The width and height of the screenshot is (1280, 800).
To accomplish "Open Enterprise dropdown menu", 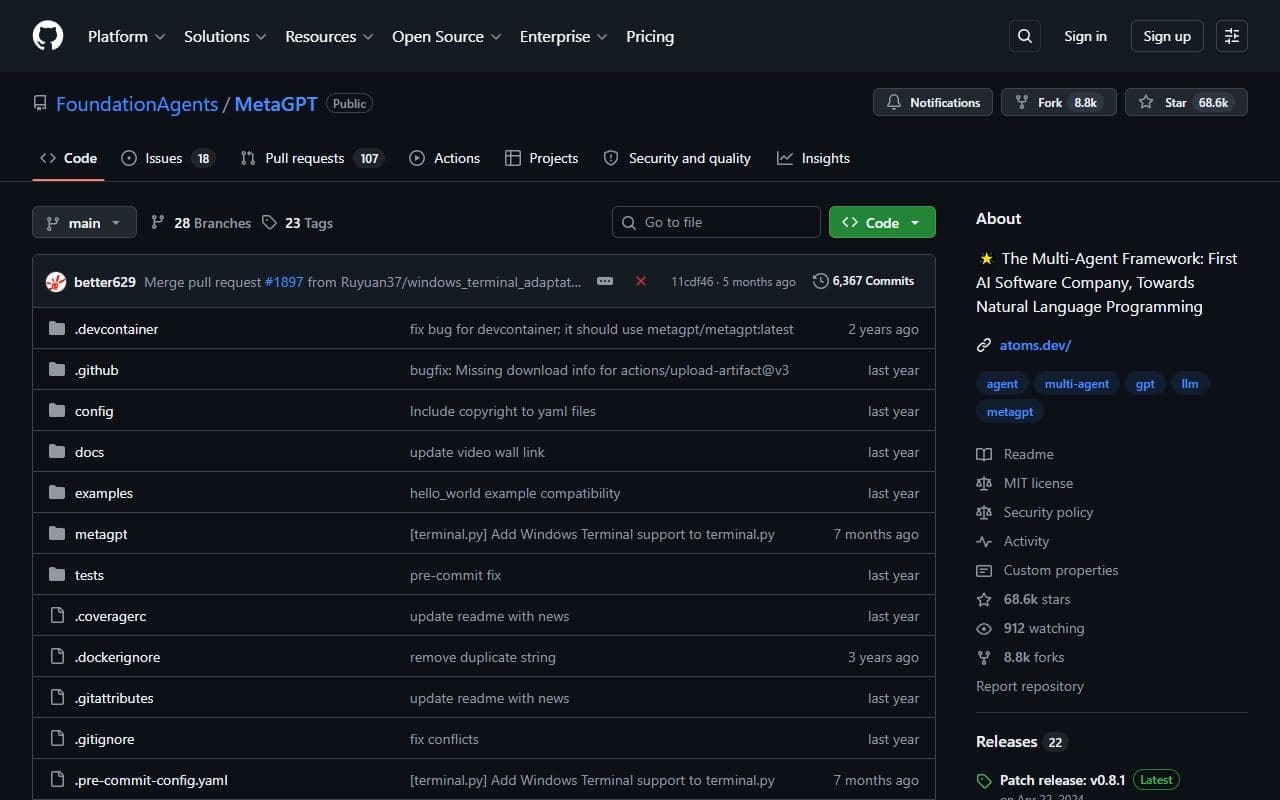I will click(563, 36).
